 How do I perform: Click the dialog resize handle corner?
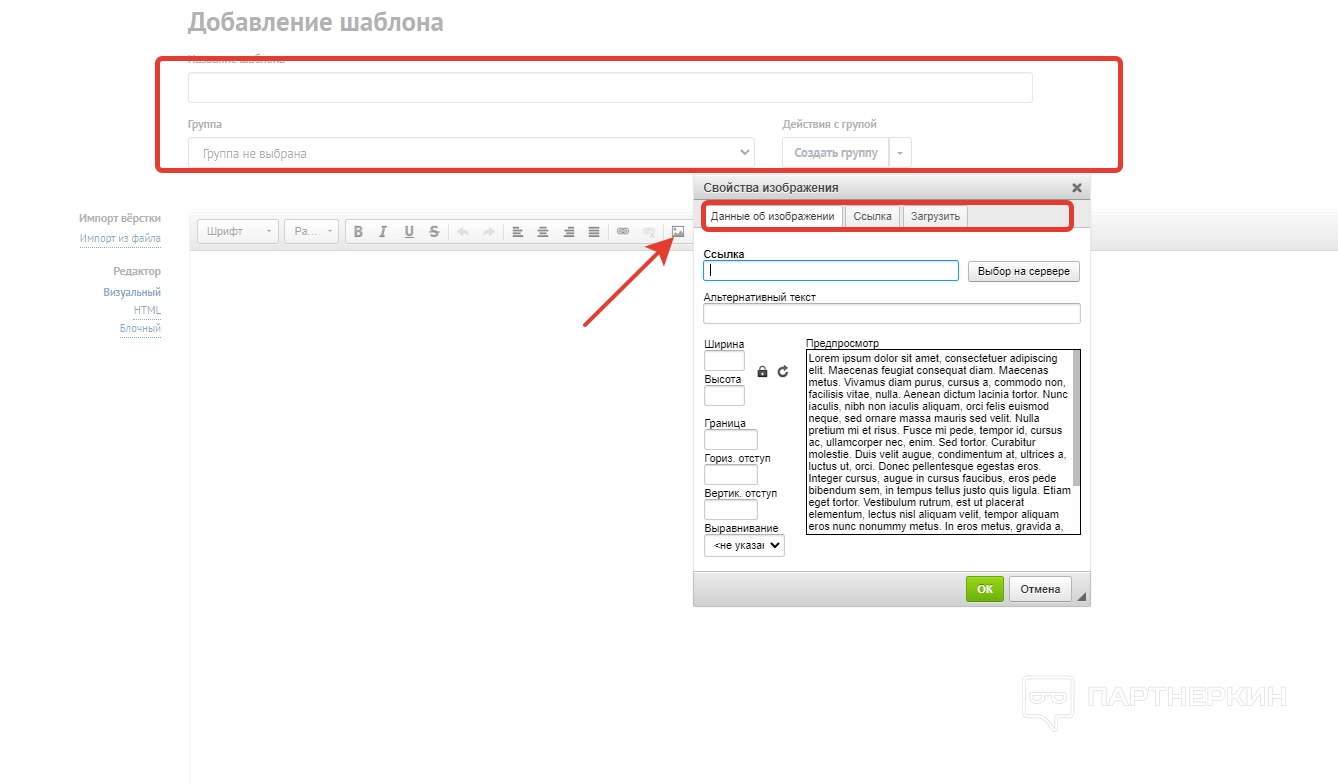[1082, 597]
